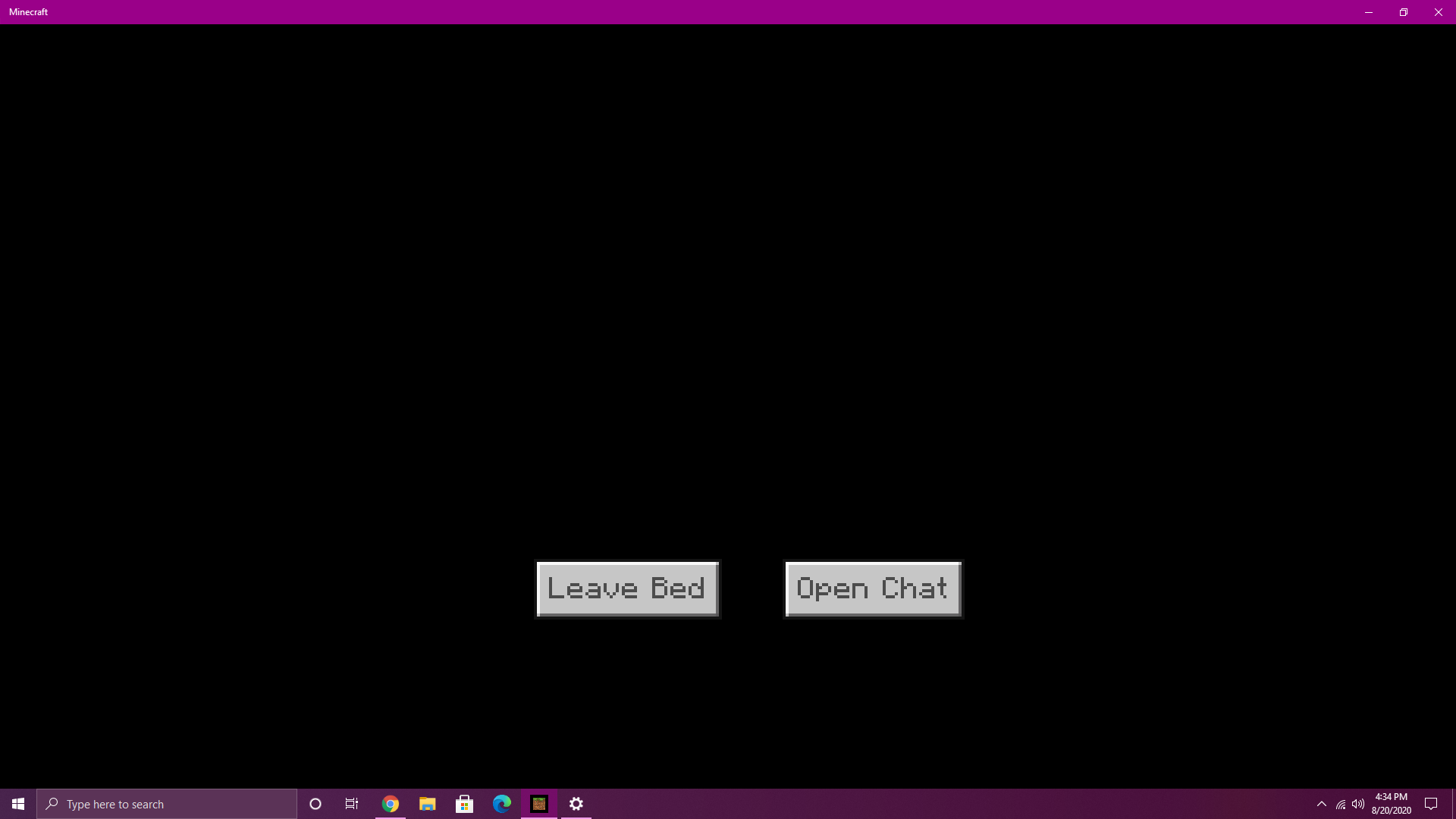Open the Settings gear in the taskbar
The height and width of the screenshot is (819, 1456).
(x=576, y=804)
